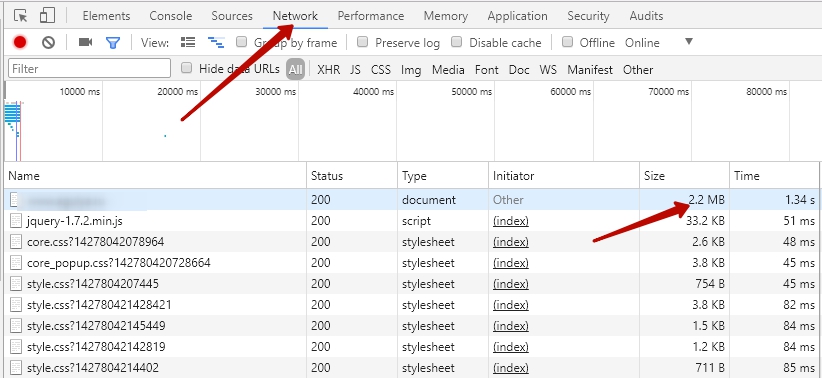The height and width of the screenshot is (378, 822).
Task: Open the Elements tab
Action: click(x=106, y=16)
